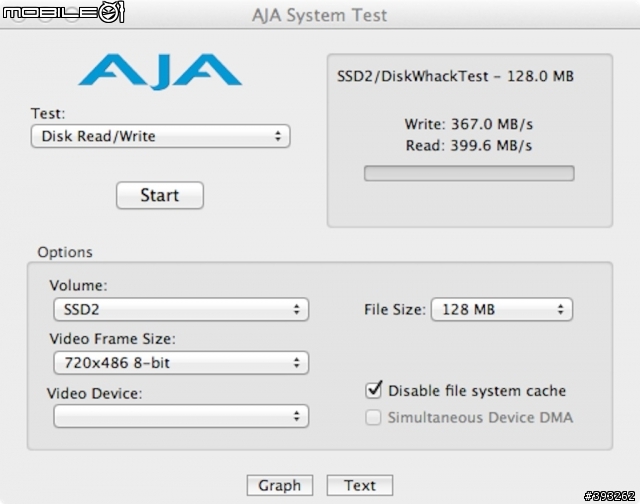Click the Volume: label

[x=78, y=285]
